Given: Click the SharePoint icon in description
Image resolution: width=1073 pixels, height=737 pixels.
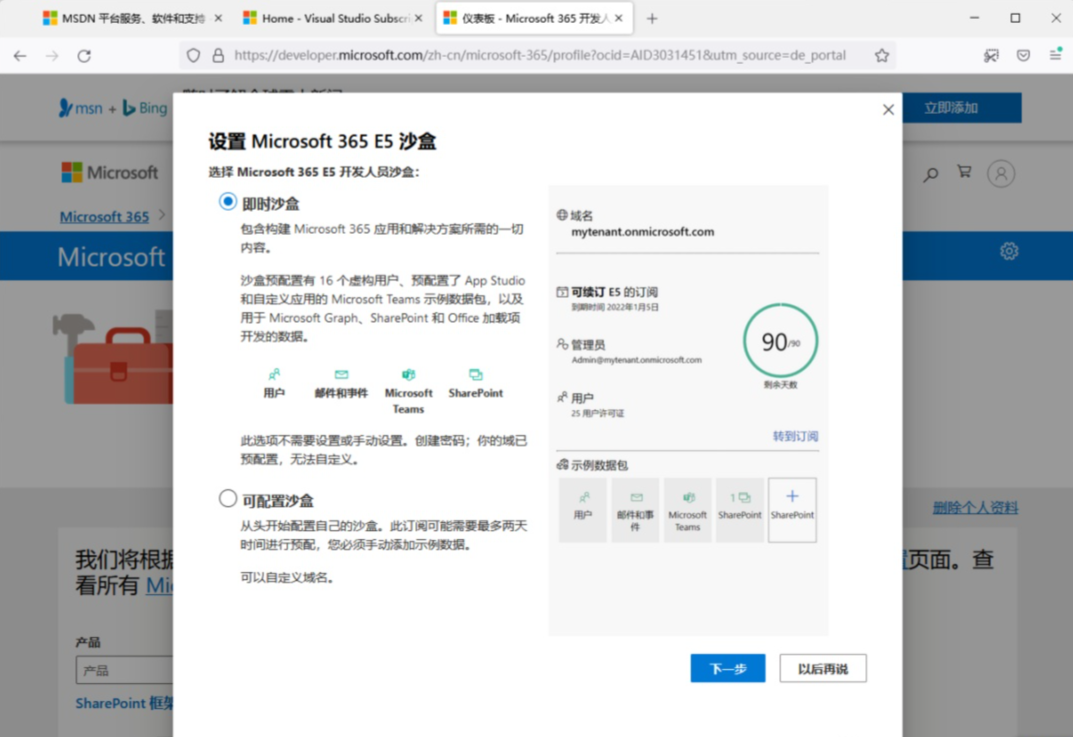Looking at the screenshot, I should point(476,374).
